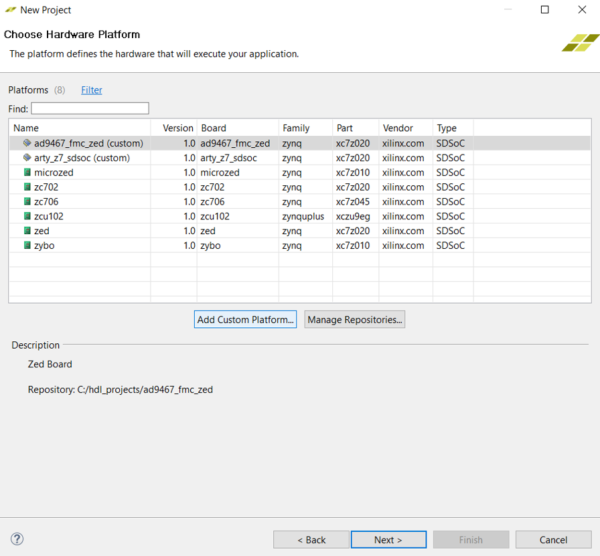Click the ad9467_fmc_zed custom platform icon
The image size is (600, 556).
click(x=27, y=143)
